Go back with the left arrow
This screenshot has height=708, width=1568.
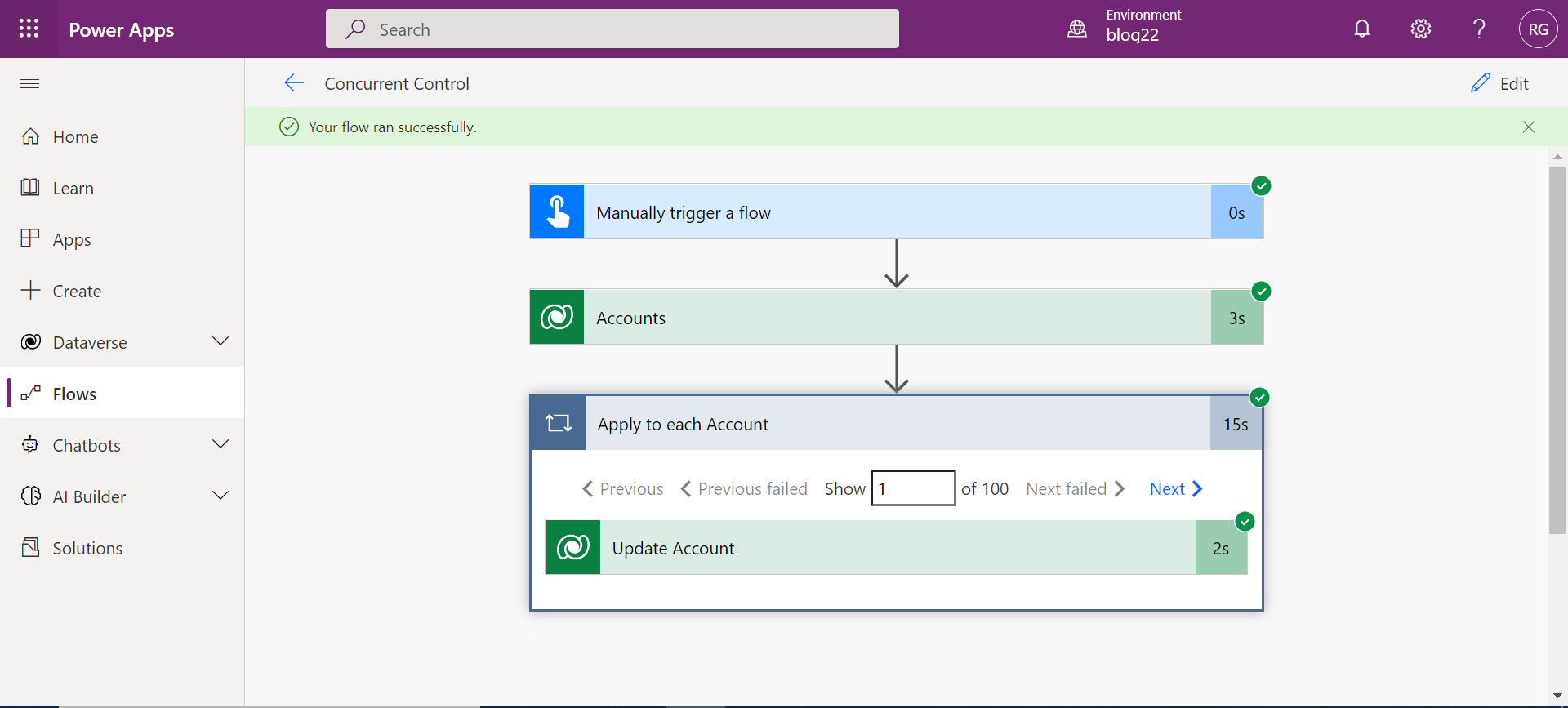[294, 82]
